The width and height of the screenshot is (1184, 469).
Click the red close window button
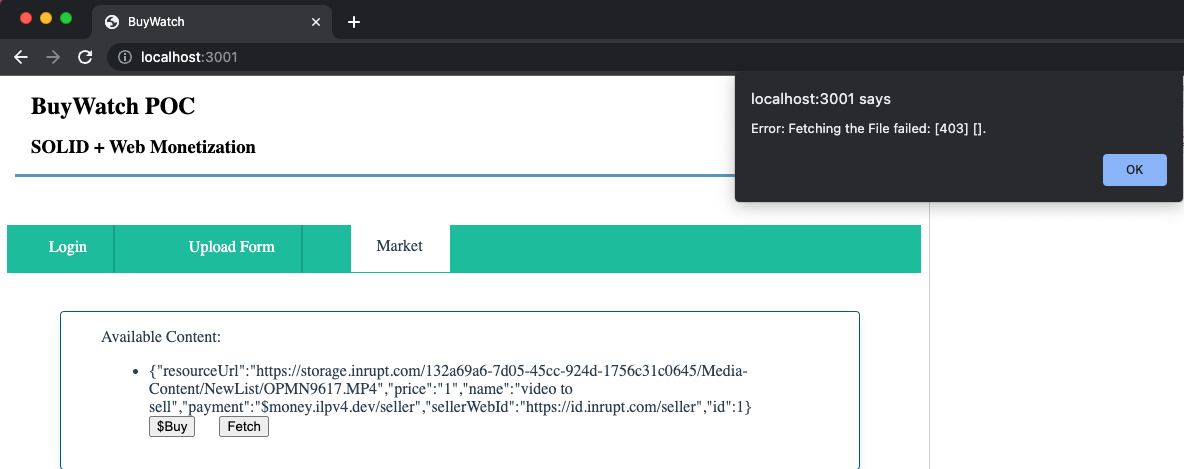point(26,18)
